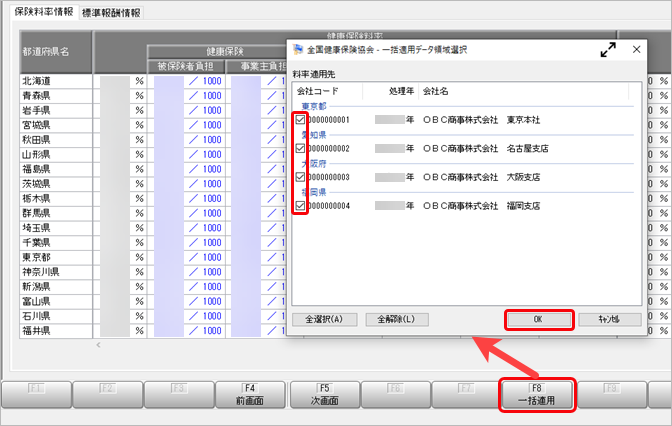Image resolution: width=672 pixels, height=426 pixels.
Task: Select company name ＯＢＣ商事株式会社 名古屋支店
Action: coord(486,148)
